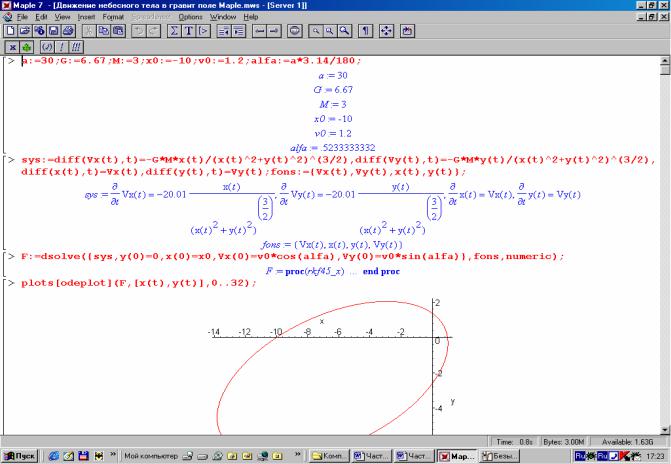Switch to the first 'Част...' Word taskbar button

pos(371,456)
